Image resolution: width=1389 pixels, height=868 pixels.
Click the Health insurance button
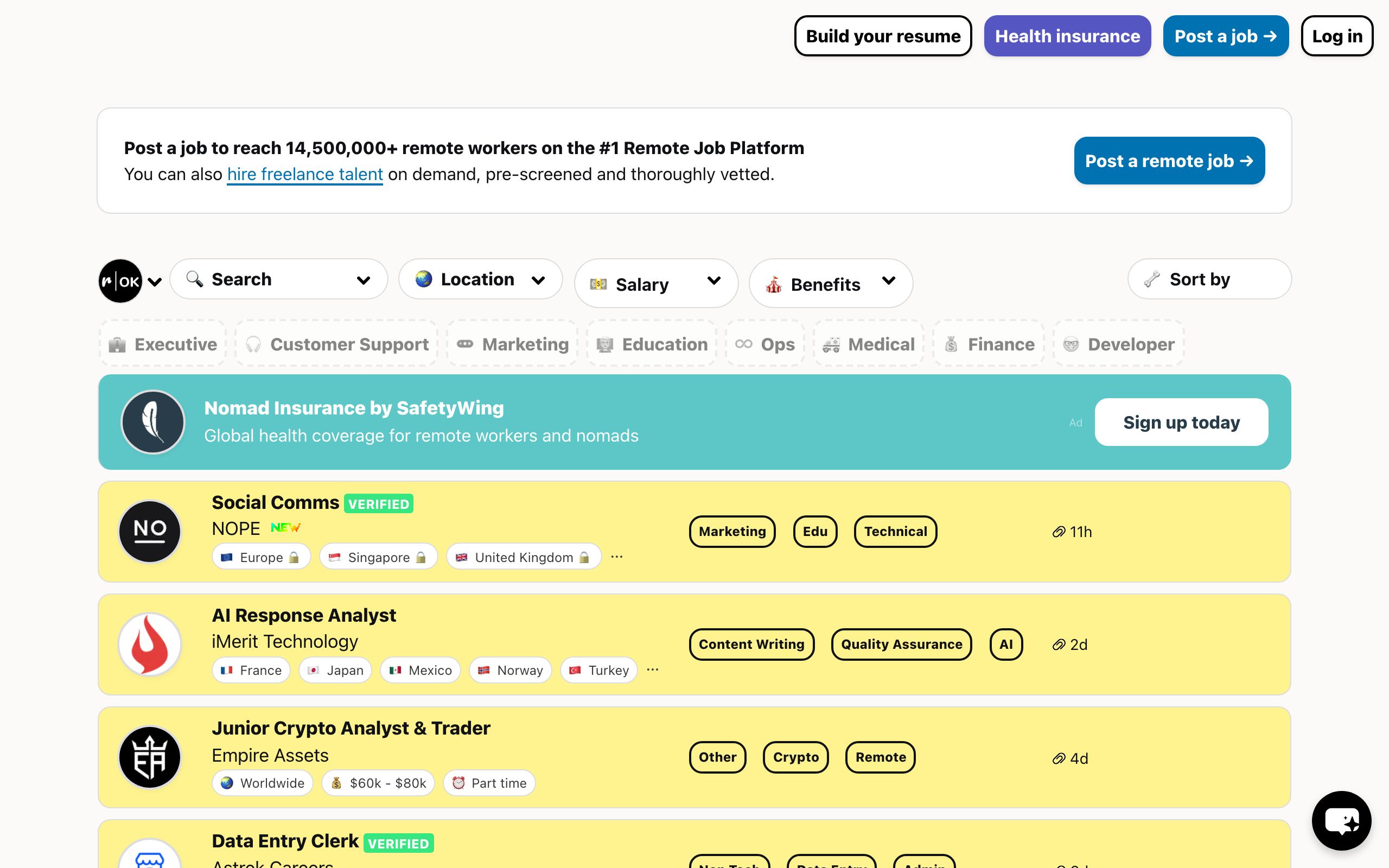tap(1067, 36)
